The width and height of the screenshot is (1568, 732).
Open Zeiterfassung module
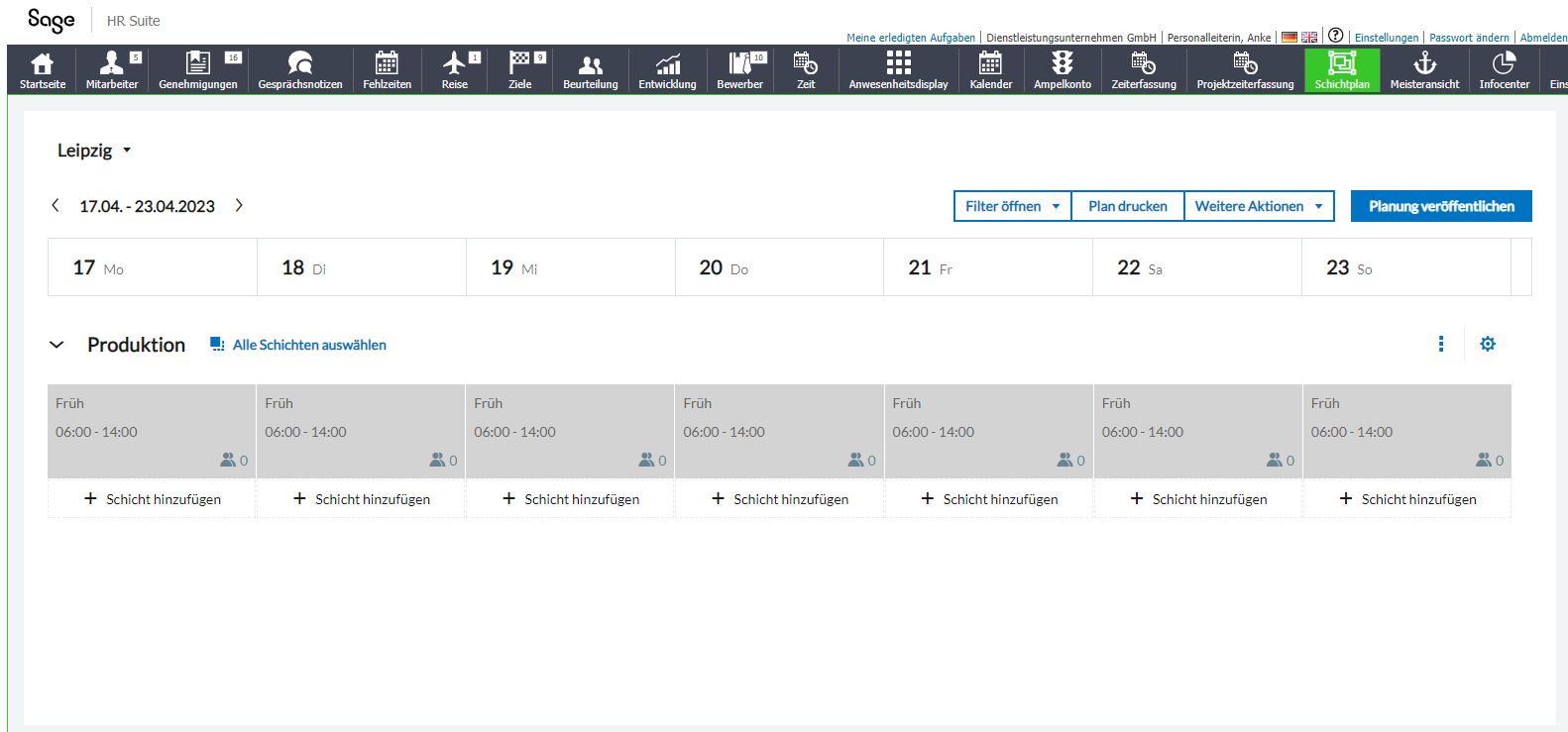pos(1144,69)
